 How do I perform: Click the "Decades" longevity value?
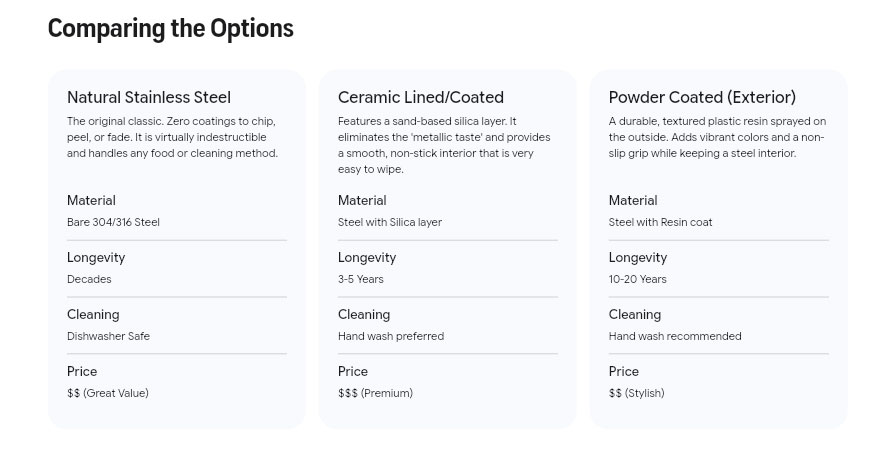point(89,279)
